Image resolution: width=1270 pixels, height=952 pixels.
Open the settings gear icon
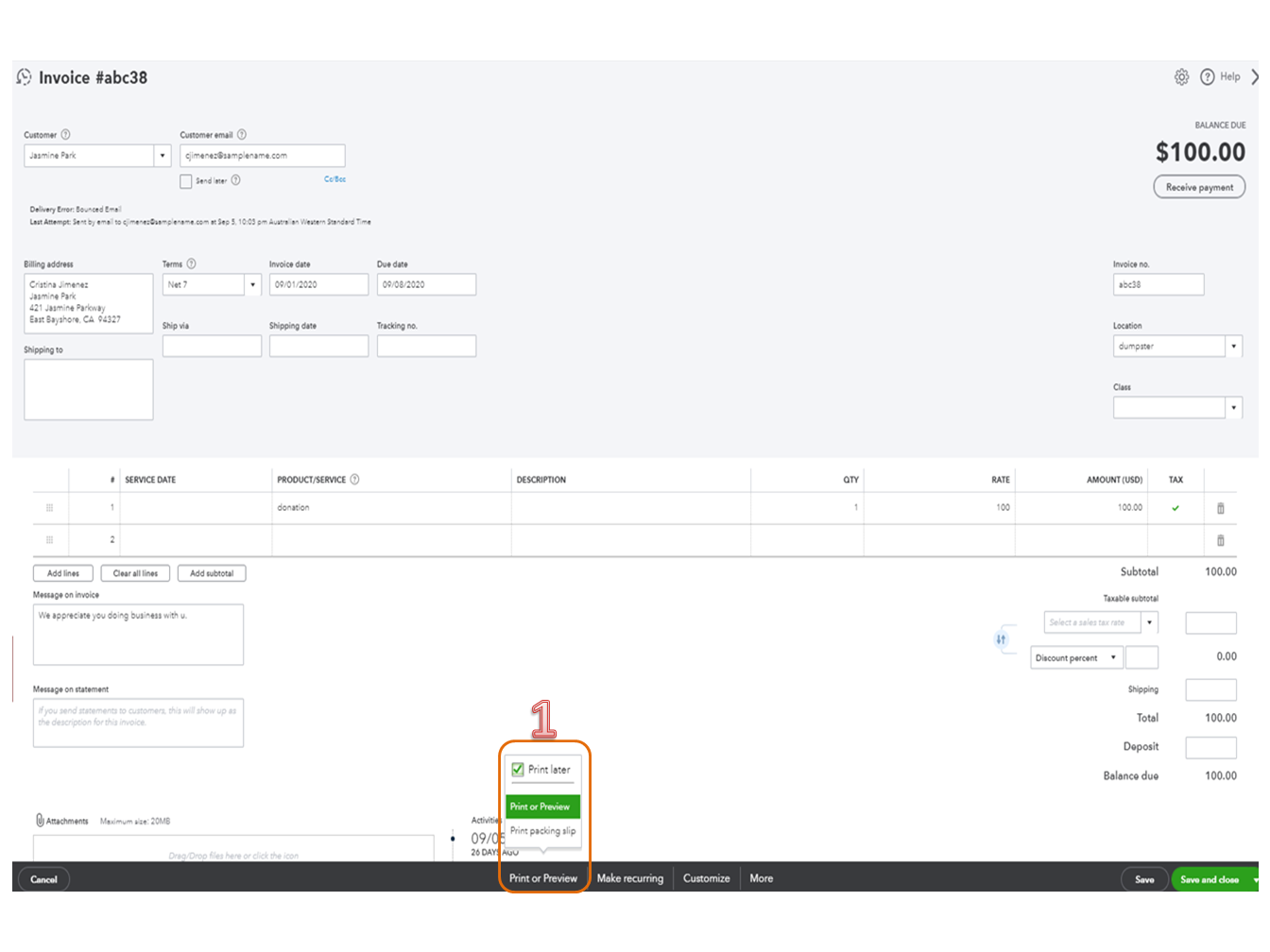(x=1181, y=76)
